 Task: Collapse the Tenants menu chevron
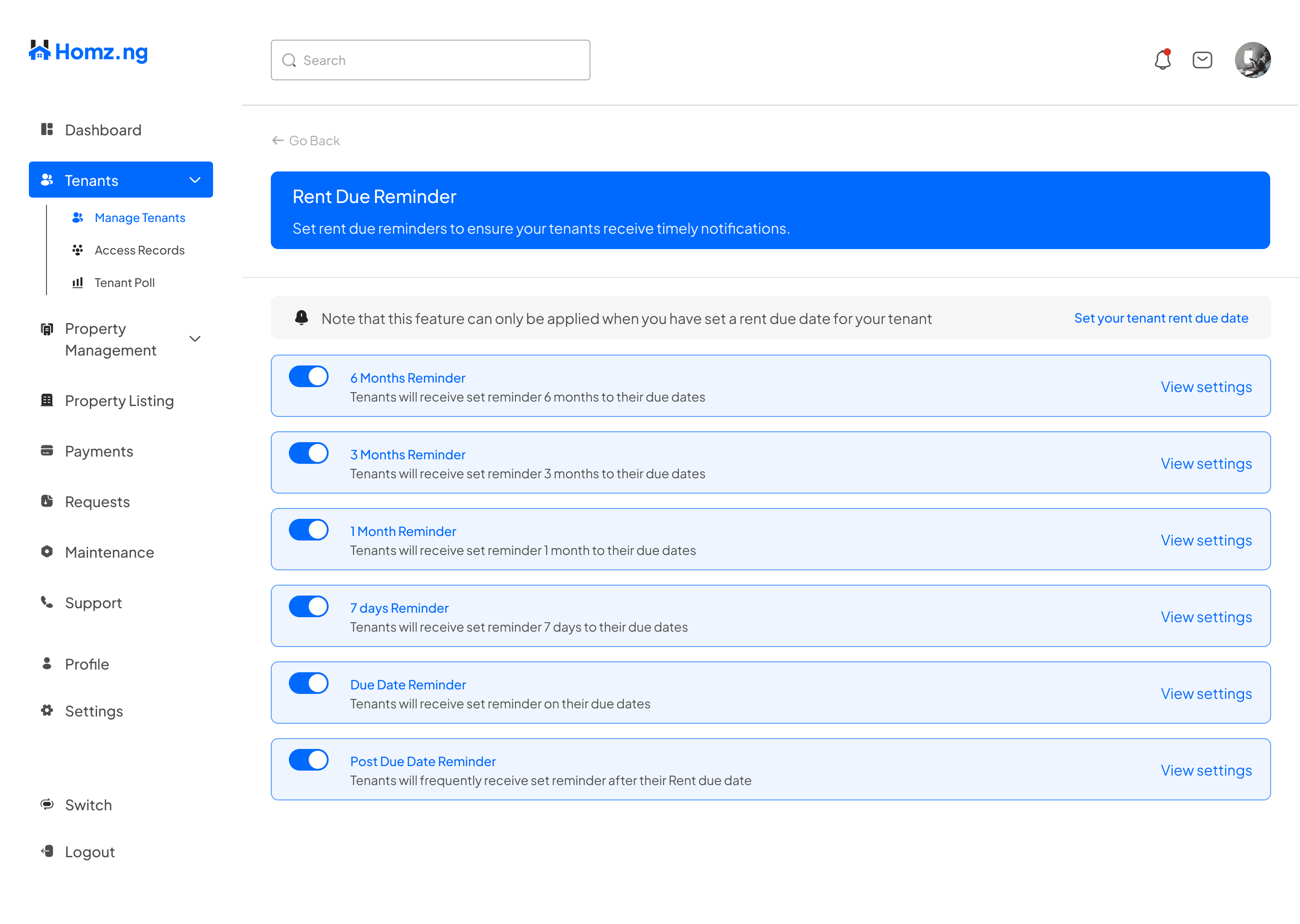(195, 180)
